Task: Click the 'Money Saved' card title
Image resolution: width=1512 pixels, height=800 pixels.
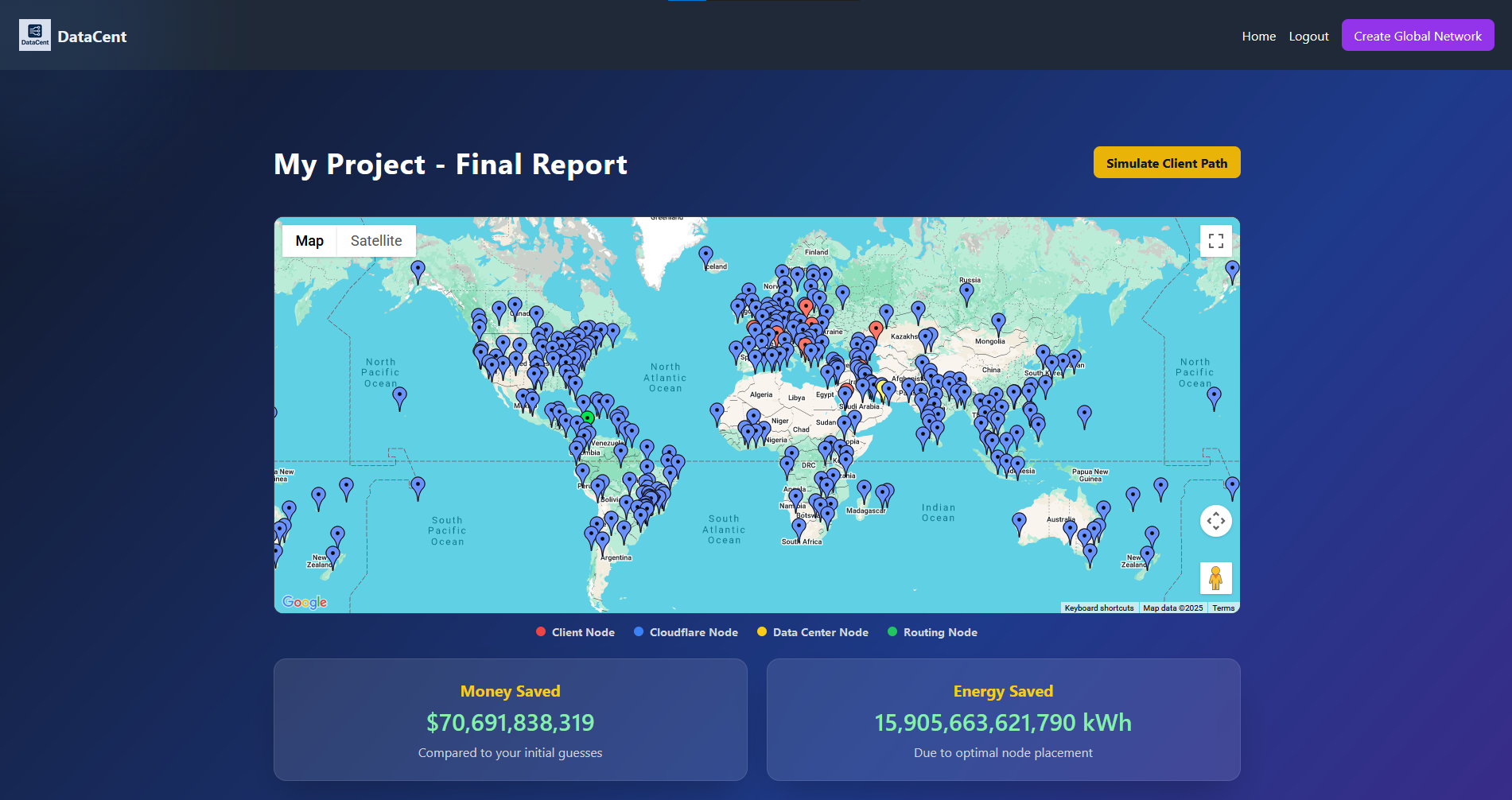Action: click(511, 691)
